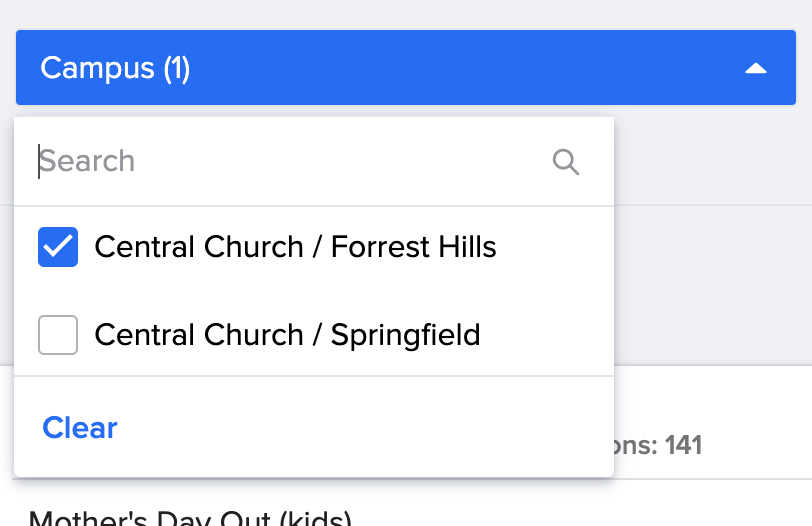Check the Central Church / Springfield checkbox
812x526 pixels.
(58, 334)
